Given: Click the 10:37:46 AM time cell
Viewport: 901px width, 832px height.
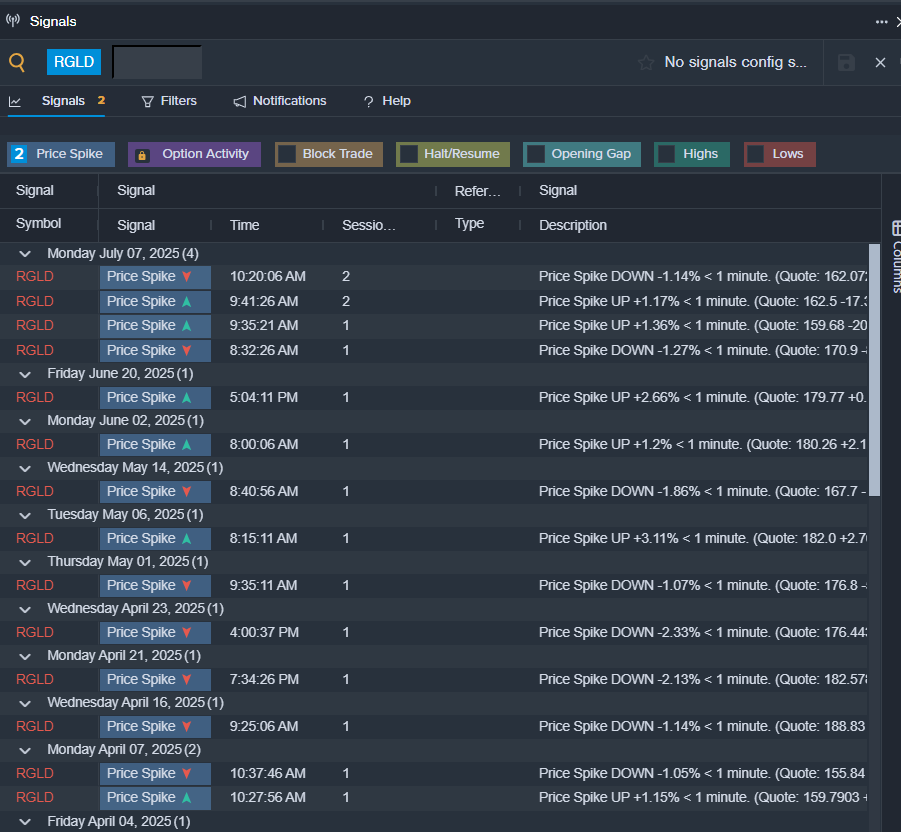Looking at the screenshot, I should click(x=268, y=773).
